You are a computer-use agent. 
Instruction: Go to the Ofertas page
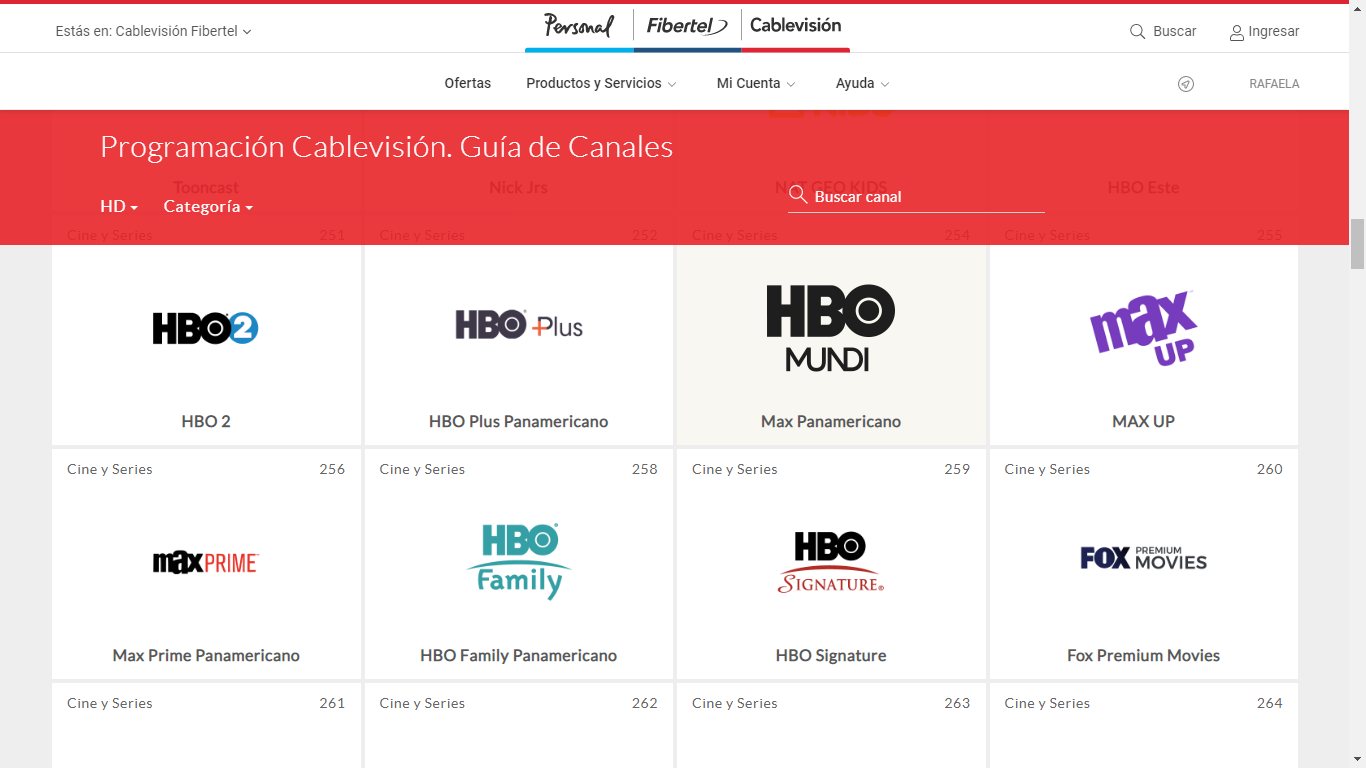click(468, 83)
